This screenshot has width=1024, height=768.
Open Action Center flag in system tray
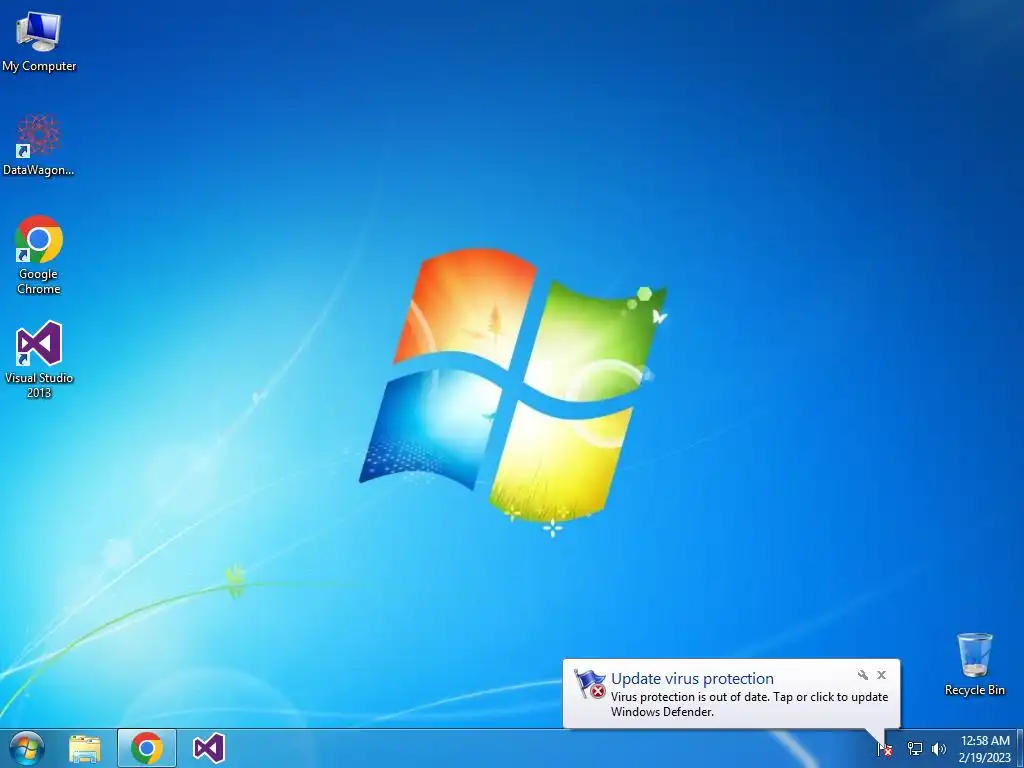[x=884, y=749]
